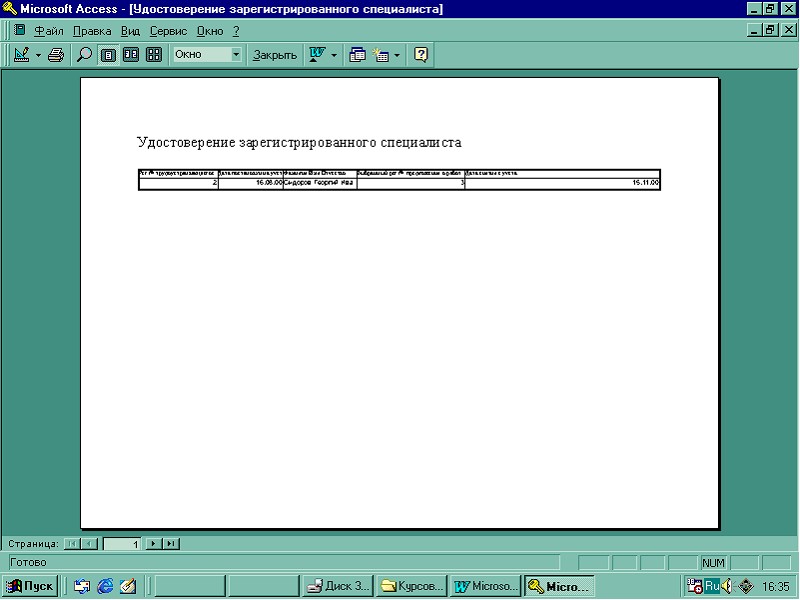
Task: Click the page number field showing 1
Action: click(122, 544)
